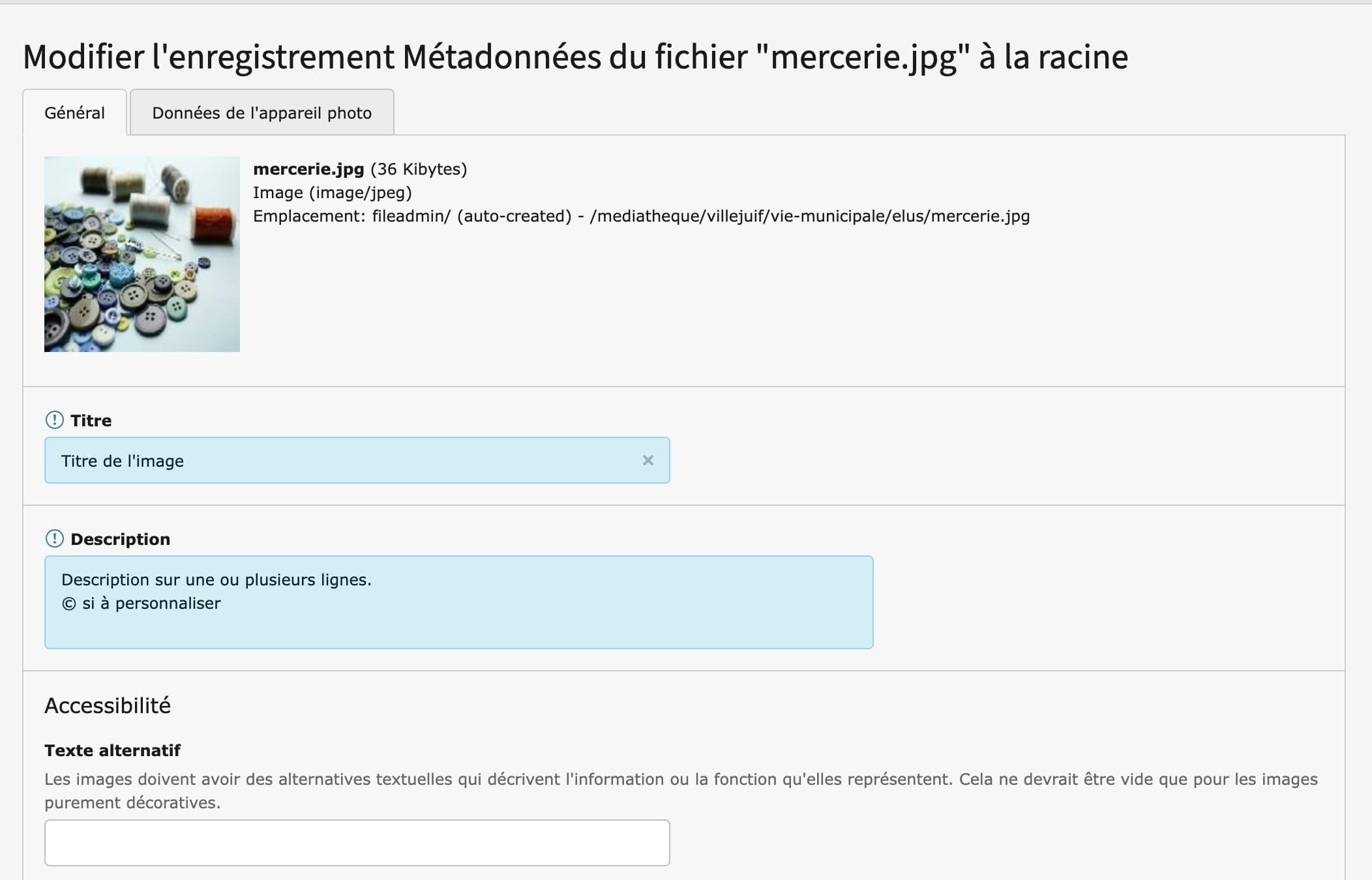This screenshot has height=880, width=1372.
Task: Click the Titre label text
Action: click(91, 420)
